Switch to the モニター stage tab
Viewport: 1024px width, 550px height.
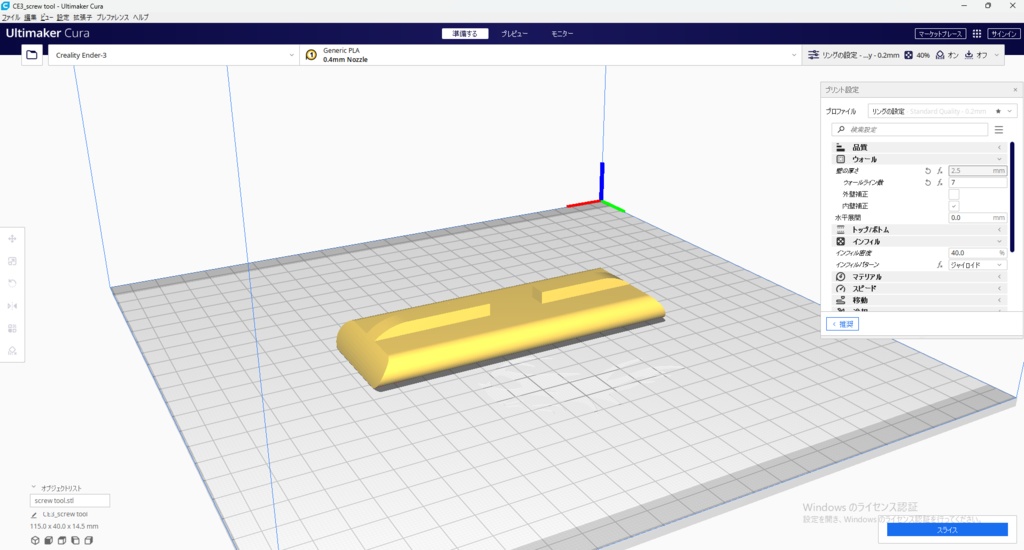coord(562,33)
